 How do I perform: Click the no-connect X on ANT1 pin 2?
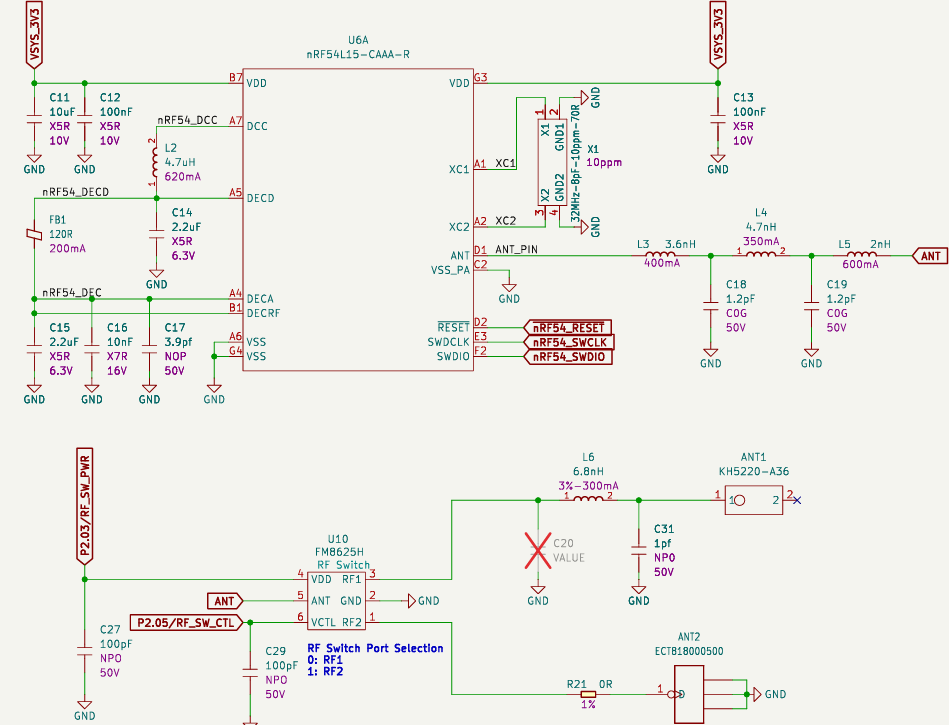click(797, 500)
